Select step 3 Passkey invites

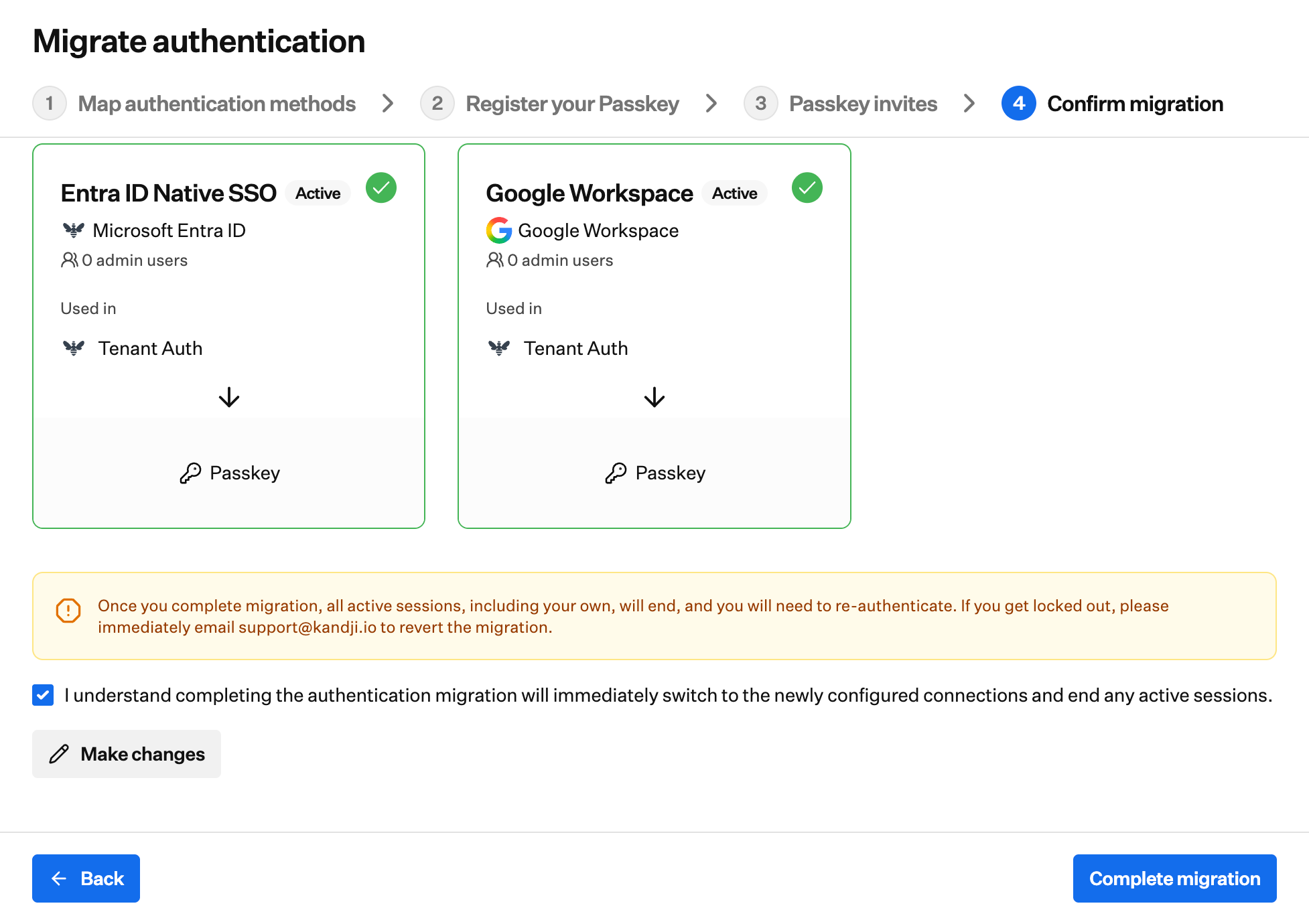click(x=841, y=104)
